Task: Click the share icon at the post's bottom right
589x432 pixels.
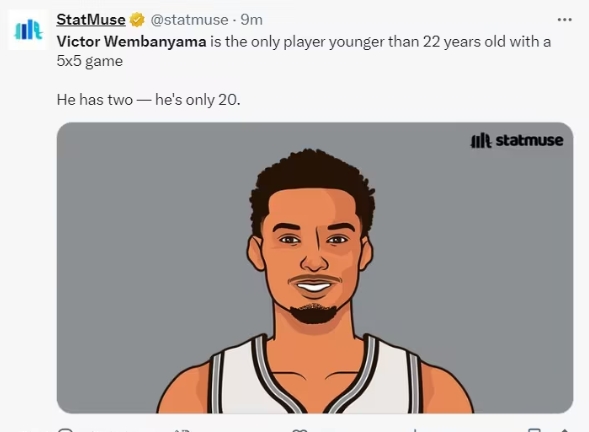Action: tap(564, 430)
